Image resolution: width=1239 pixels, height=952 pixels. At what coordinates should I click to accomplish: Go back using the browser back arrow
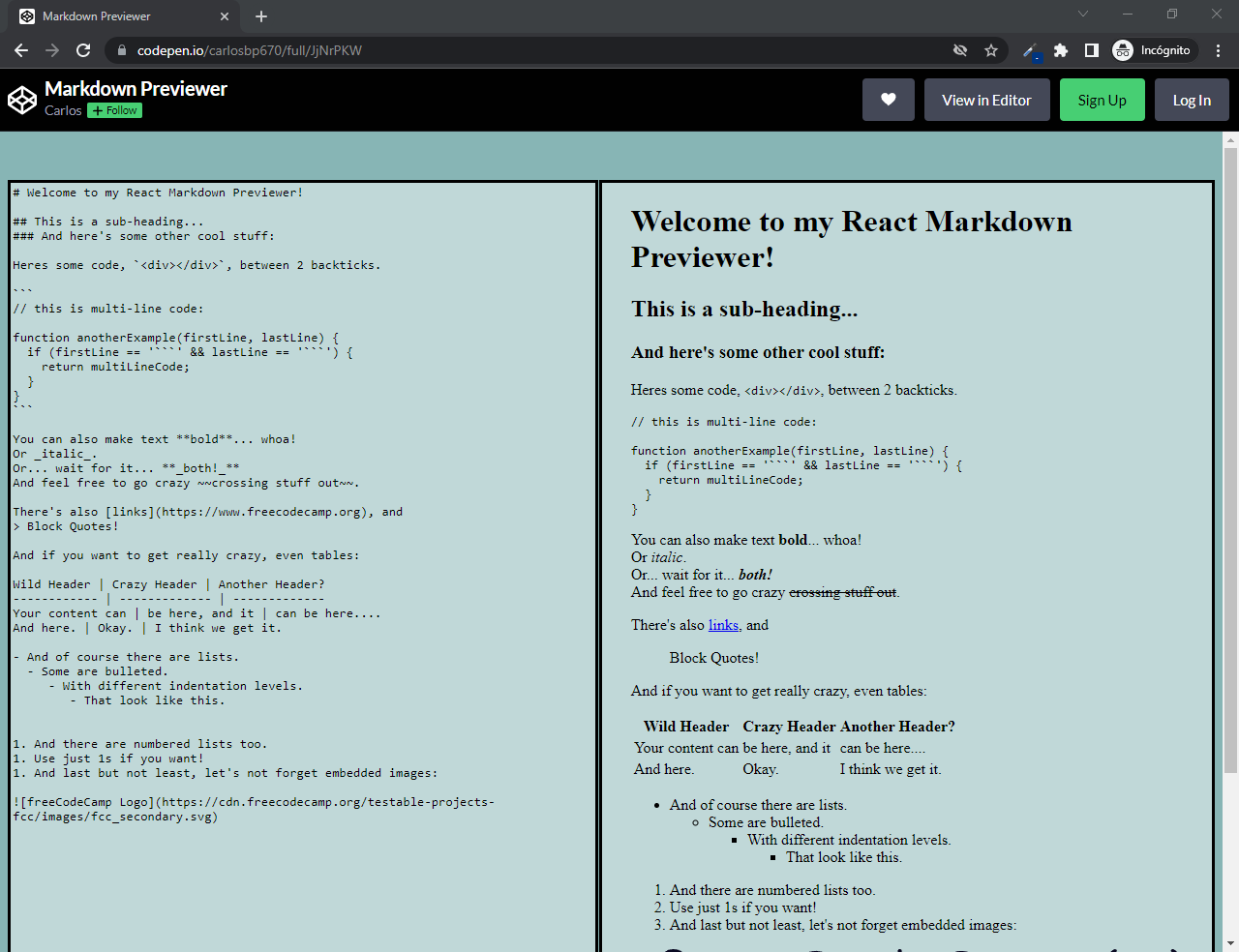[21, 50]
